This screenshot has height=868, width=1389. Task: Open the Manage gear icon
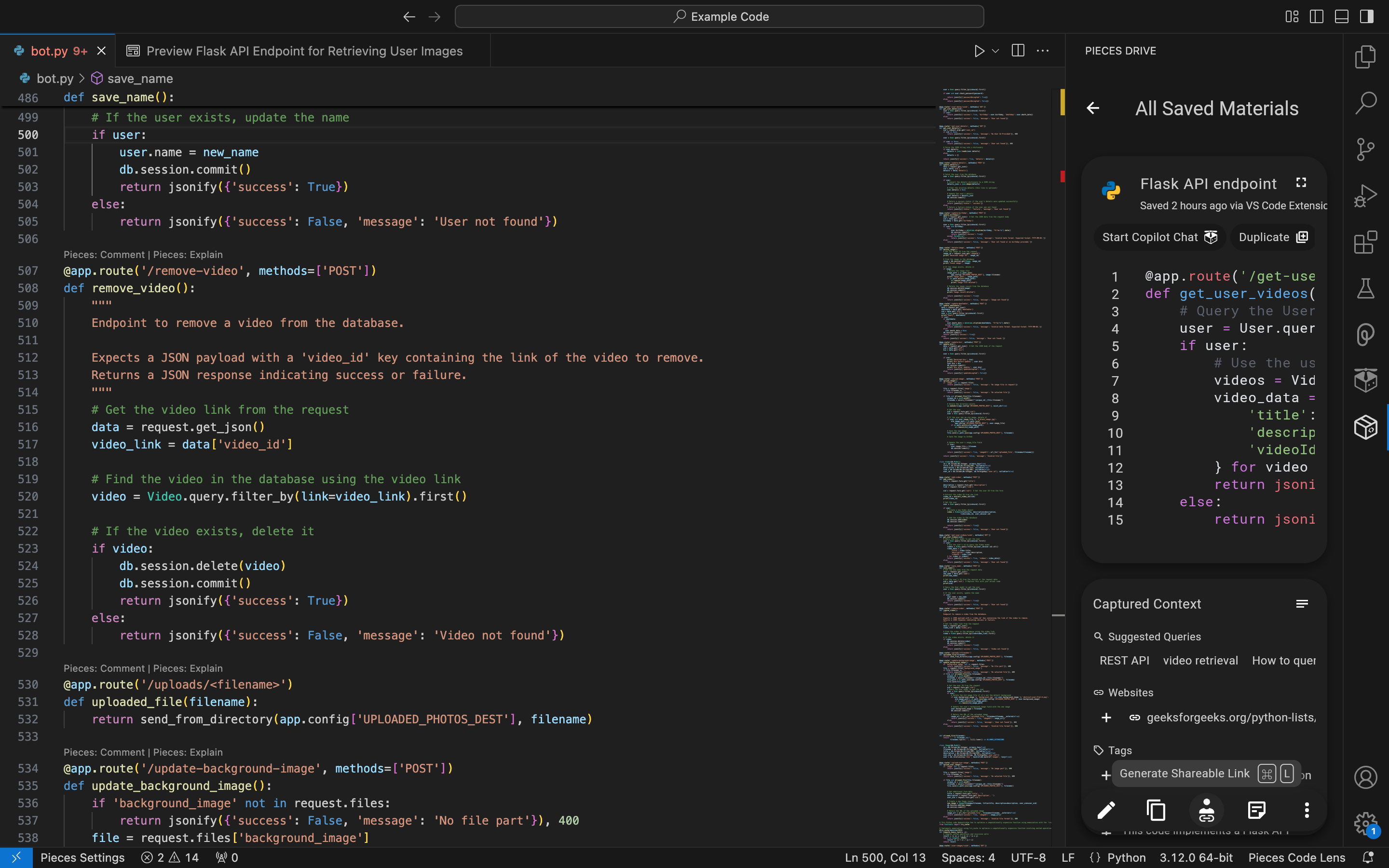pos(1365,824)
